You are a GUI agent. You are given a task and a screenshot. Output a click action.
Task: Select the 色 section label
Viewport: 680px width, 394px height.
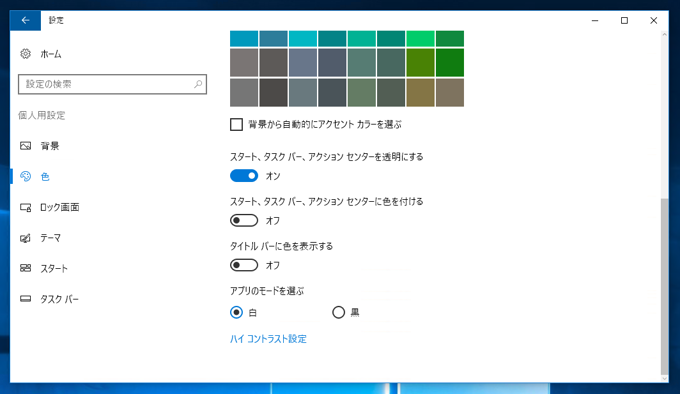(x=45, y=176)
